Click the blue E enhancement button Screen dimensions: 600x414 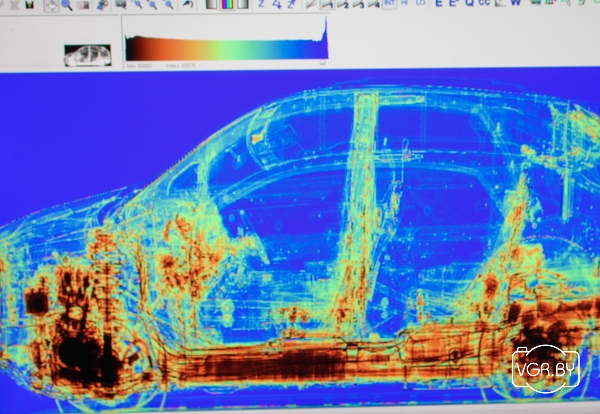click(439, 3)
